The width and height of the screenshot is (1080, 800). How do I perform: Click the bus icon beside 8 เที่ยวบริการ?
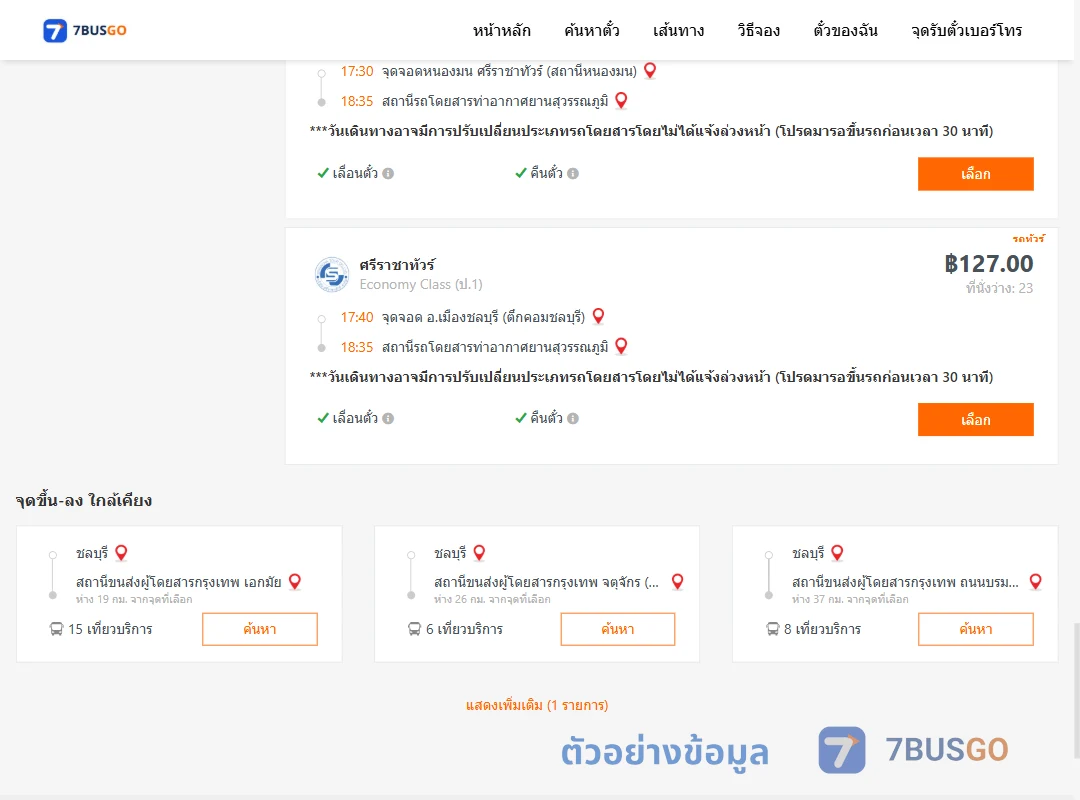point(773,629)
